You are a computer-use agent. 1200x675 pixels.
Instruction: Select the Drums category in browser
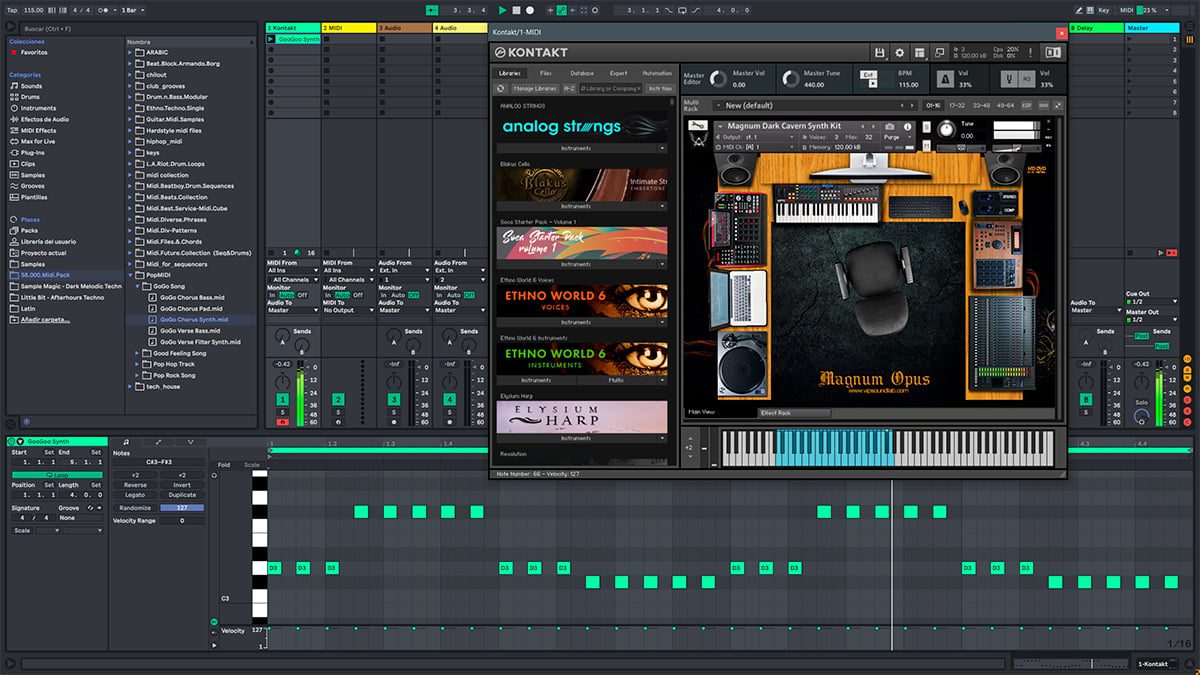(32, 97)
